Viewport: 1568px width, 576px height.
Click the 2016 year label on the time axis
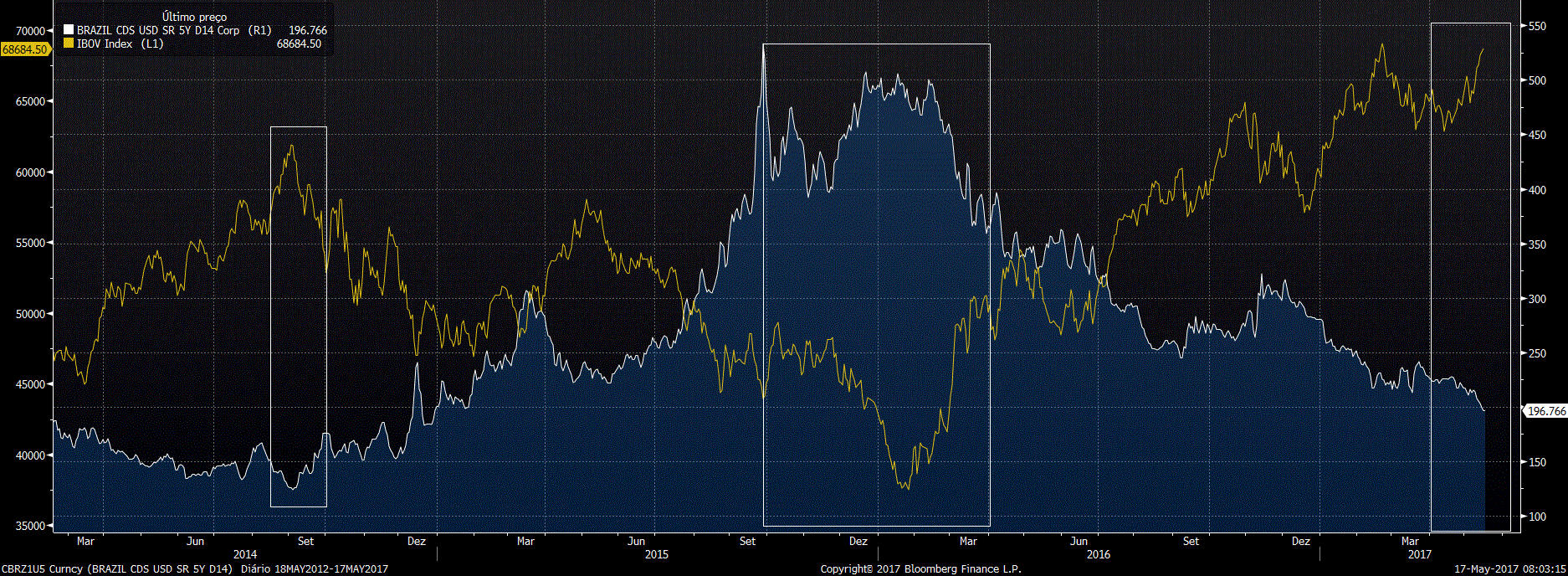tap(1099, 554)
